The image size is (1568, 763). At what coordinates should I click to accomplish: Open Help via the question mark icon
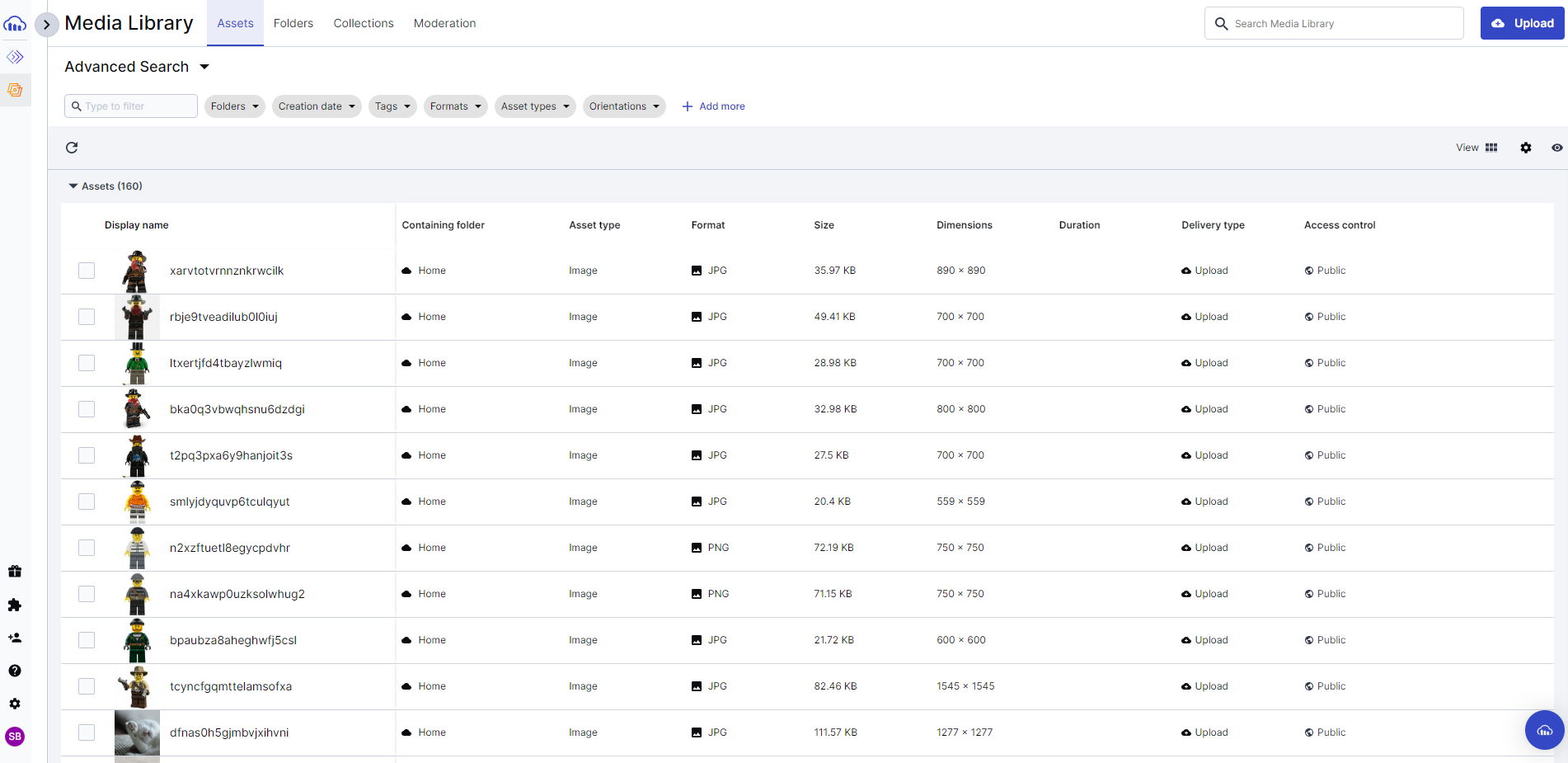[x=15, y=671]
